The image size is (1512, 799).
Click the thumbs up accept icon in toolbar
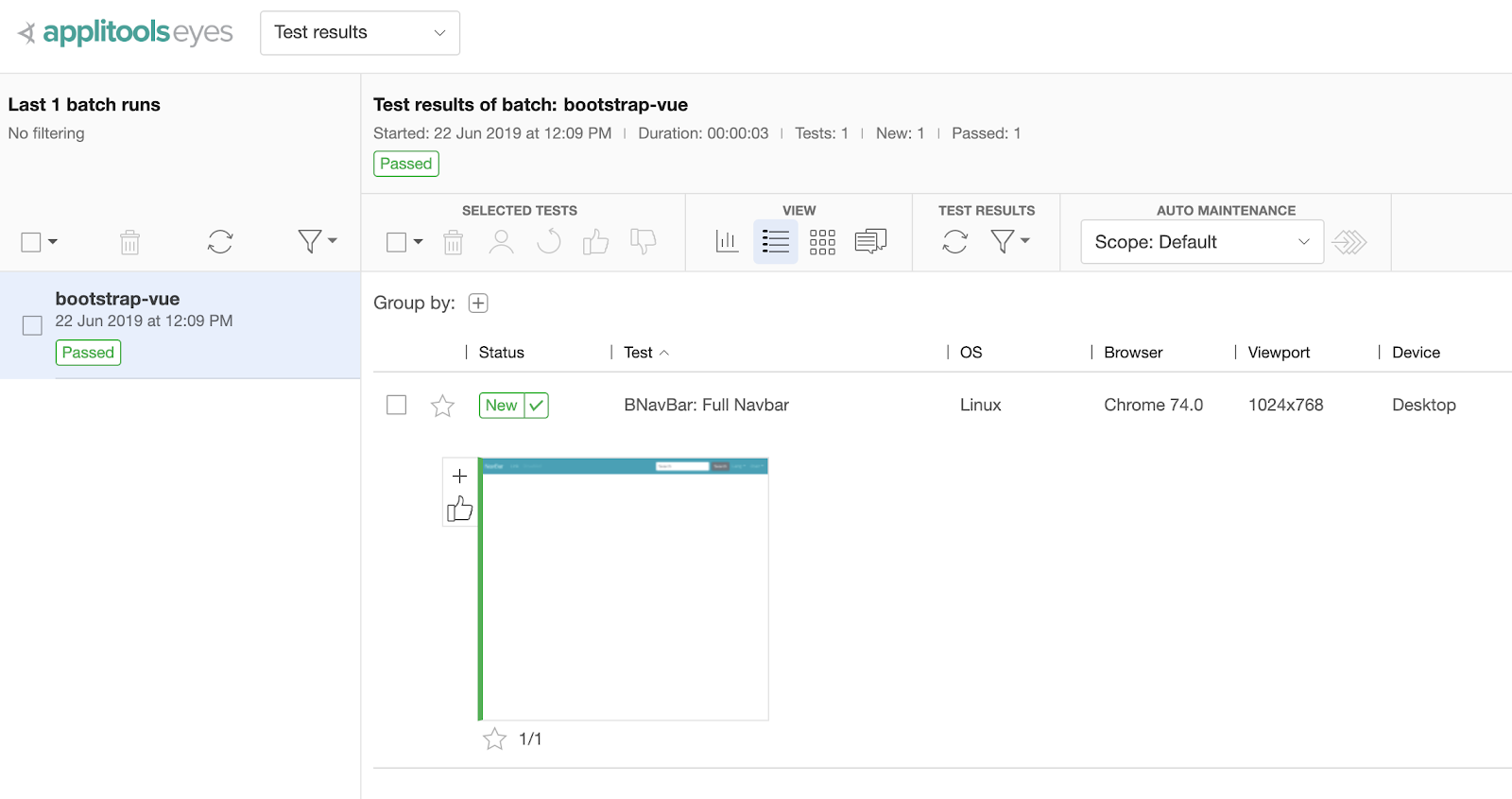595,243
